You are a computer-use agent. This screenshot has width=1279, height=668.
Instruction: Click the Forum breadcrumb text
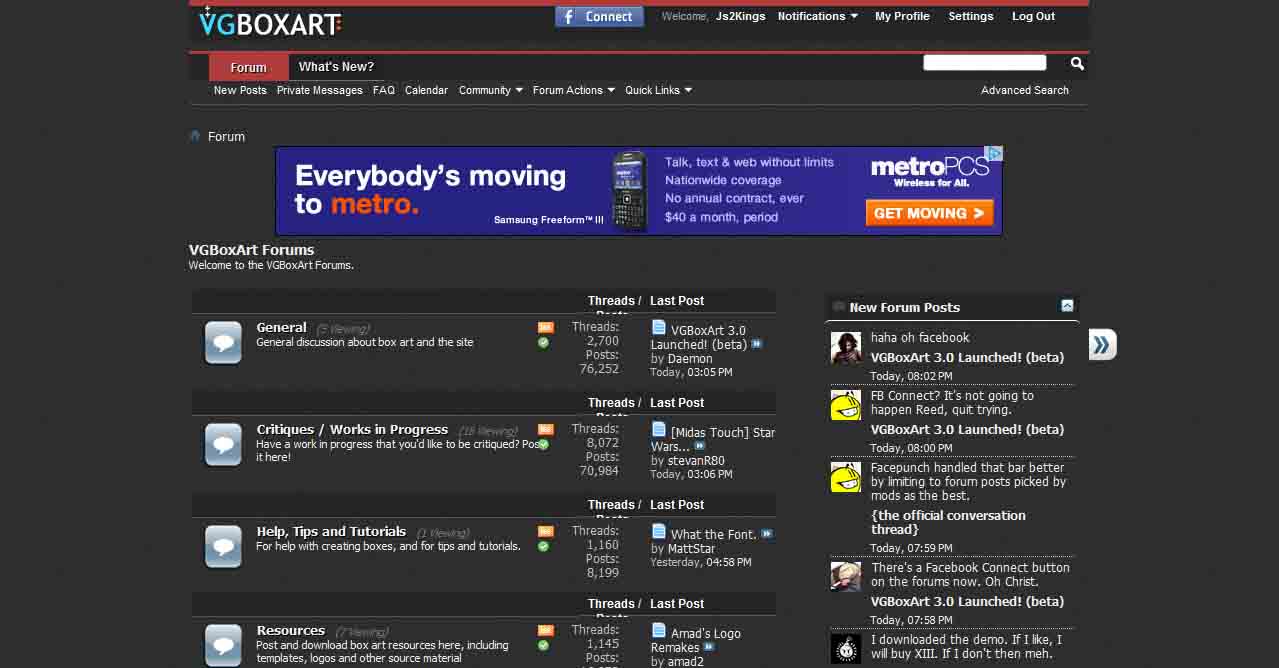click(226, 136)
